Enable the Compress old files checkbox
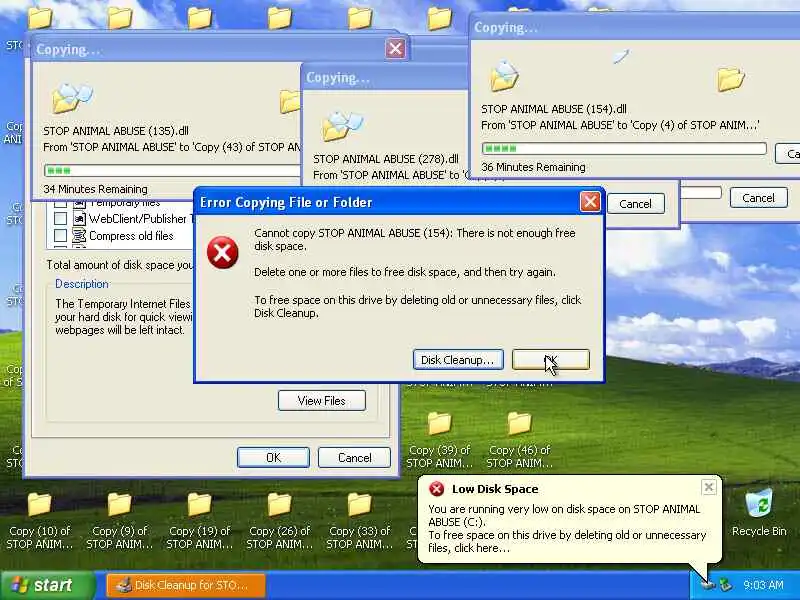The height and width of the screenshot is (600, 800). [60, 236]
